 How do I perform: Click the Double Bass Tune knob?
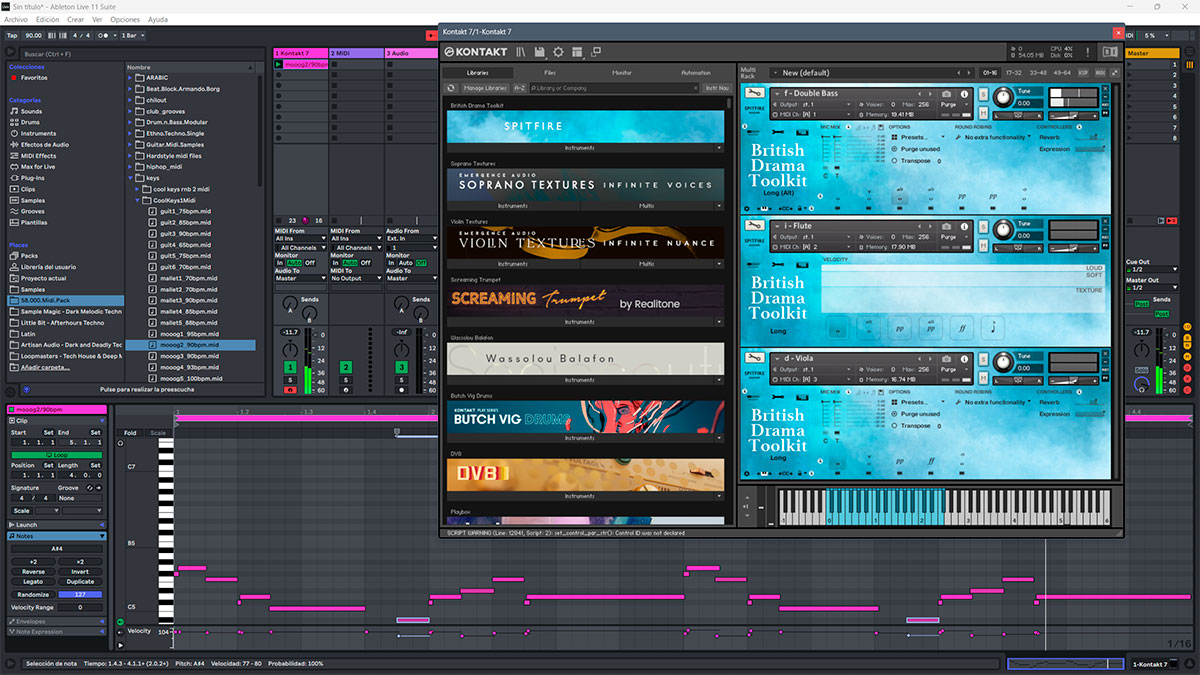point(1003,99)
